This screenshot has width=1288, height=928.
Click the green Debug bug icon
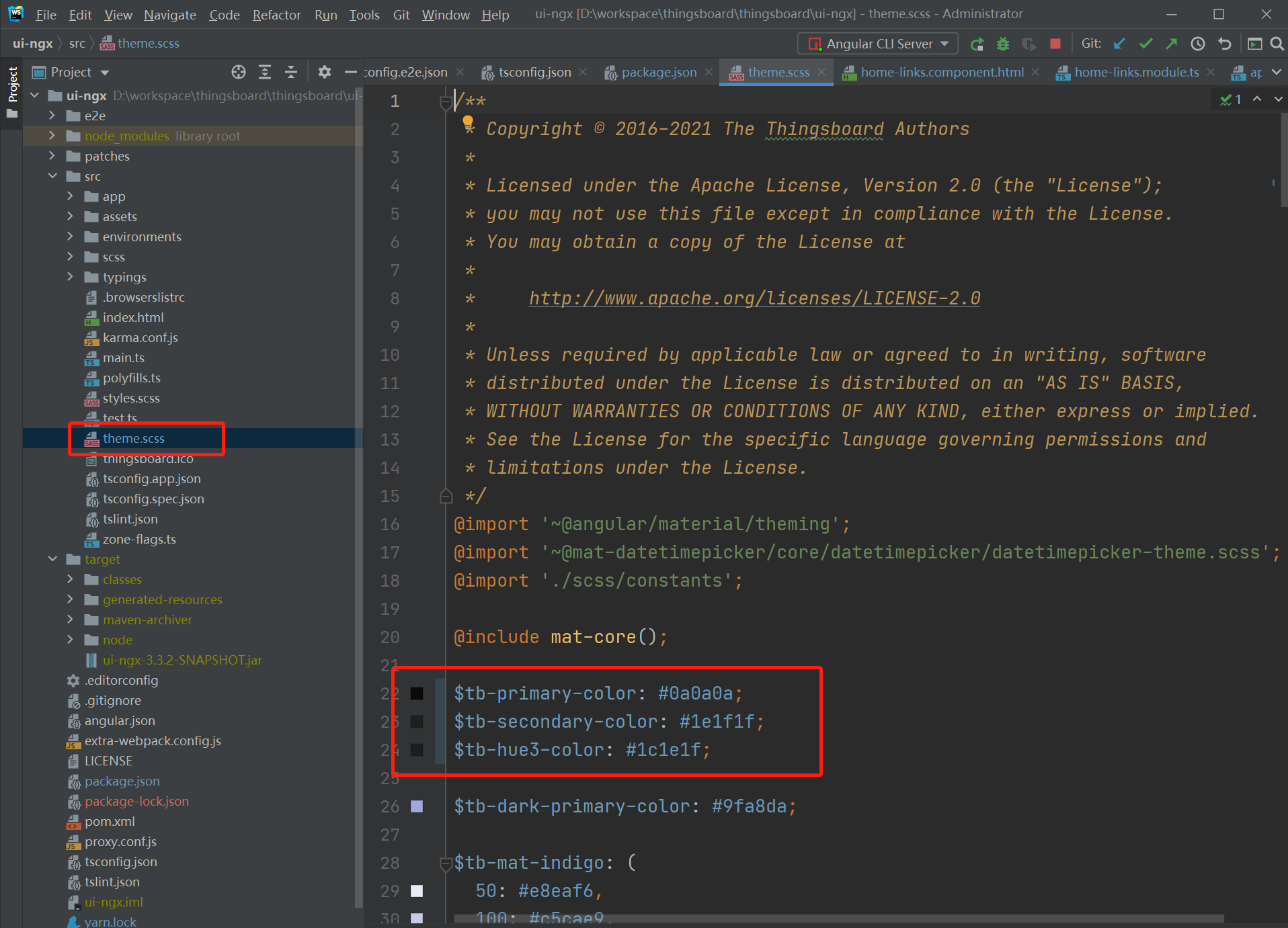click(1003, 44)
